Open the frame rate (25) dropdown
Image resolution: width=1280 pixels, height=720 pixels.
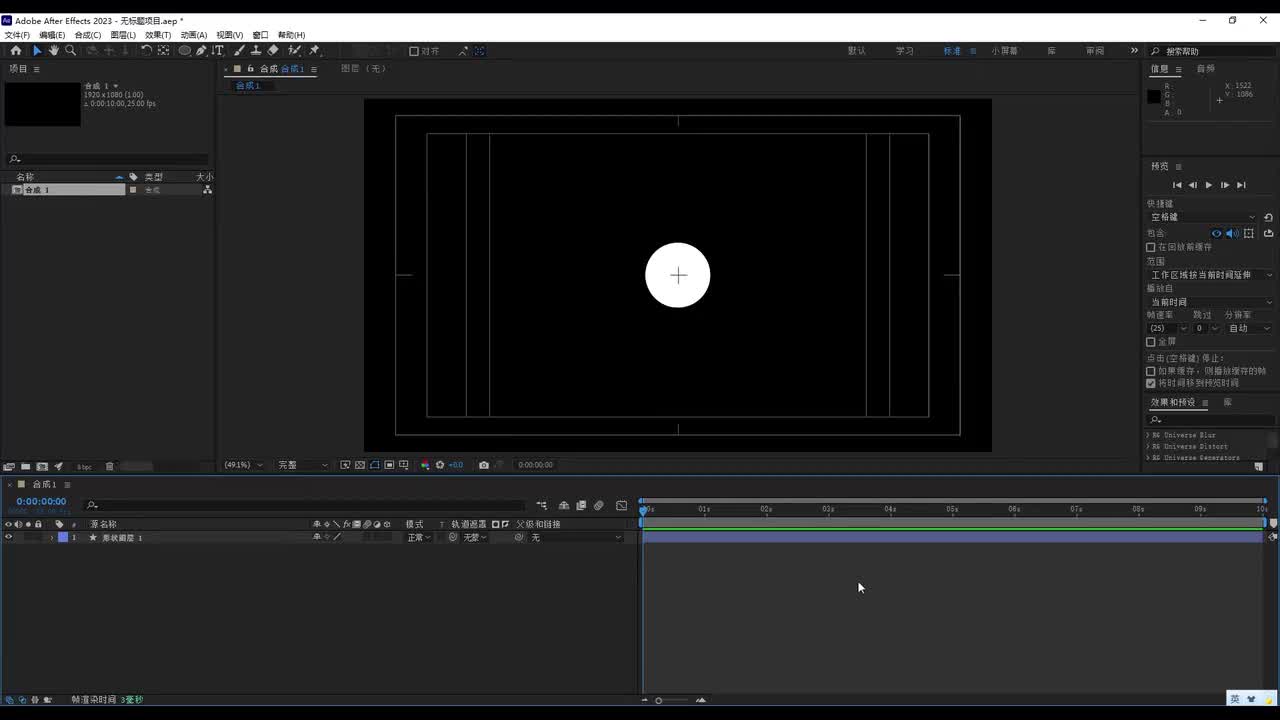click(1167, 328)
